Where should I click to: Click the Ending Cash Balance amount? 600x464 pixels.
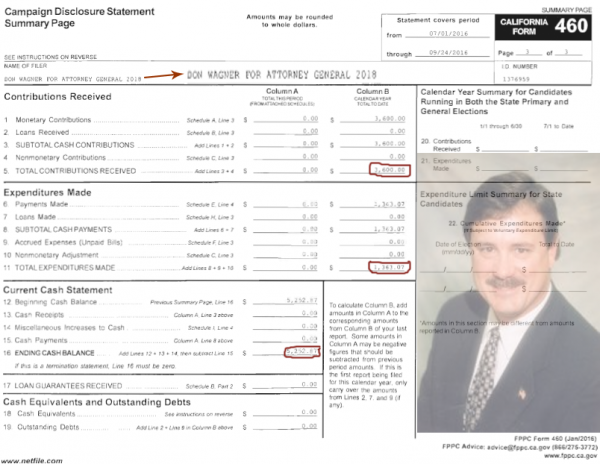(302, 351)
